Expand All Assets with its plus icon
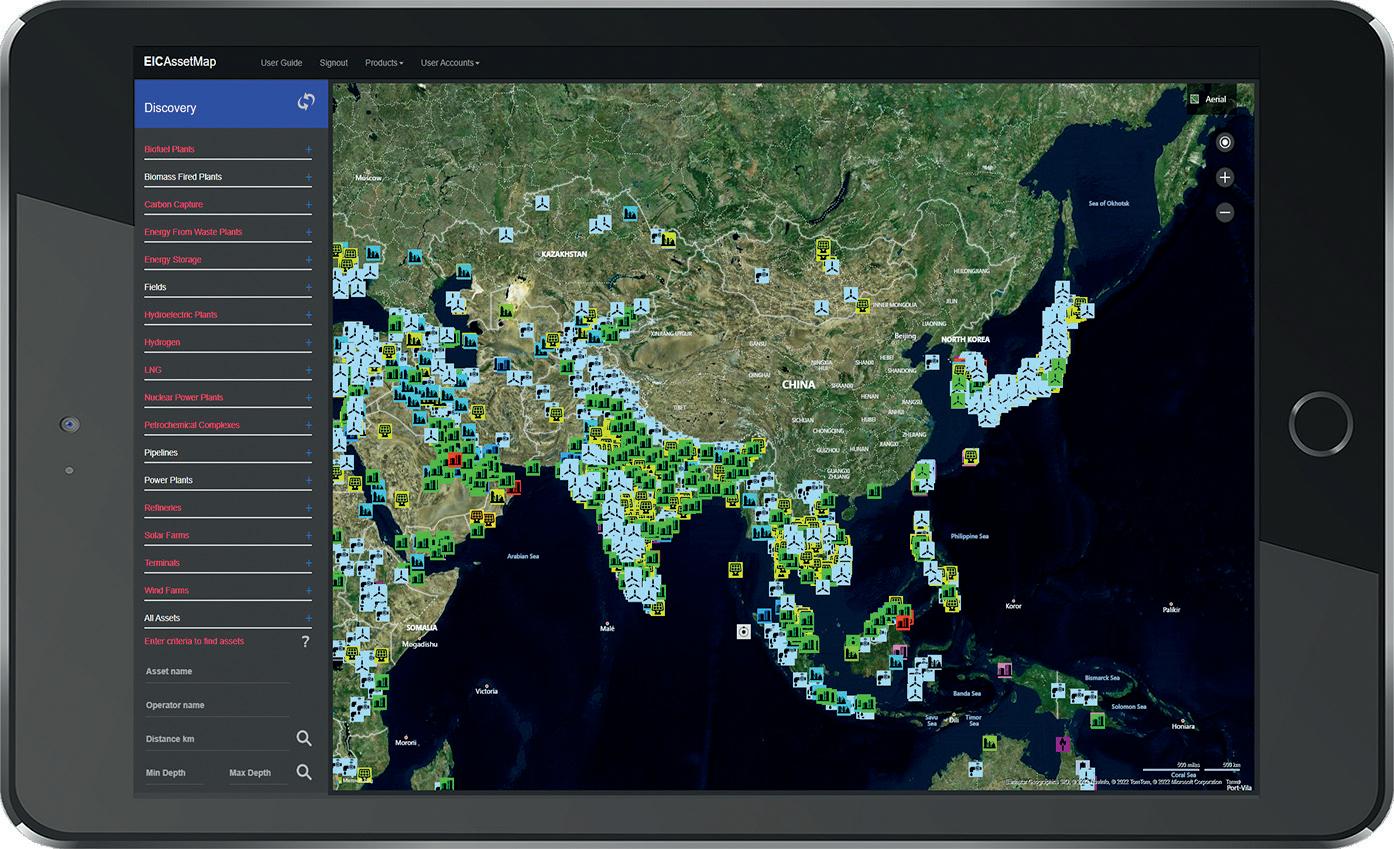This screenshot has width=1394, height=849. (308, 619)
